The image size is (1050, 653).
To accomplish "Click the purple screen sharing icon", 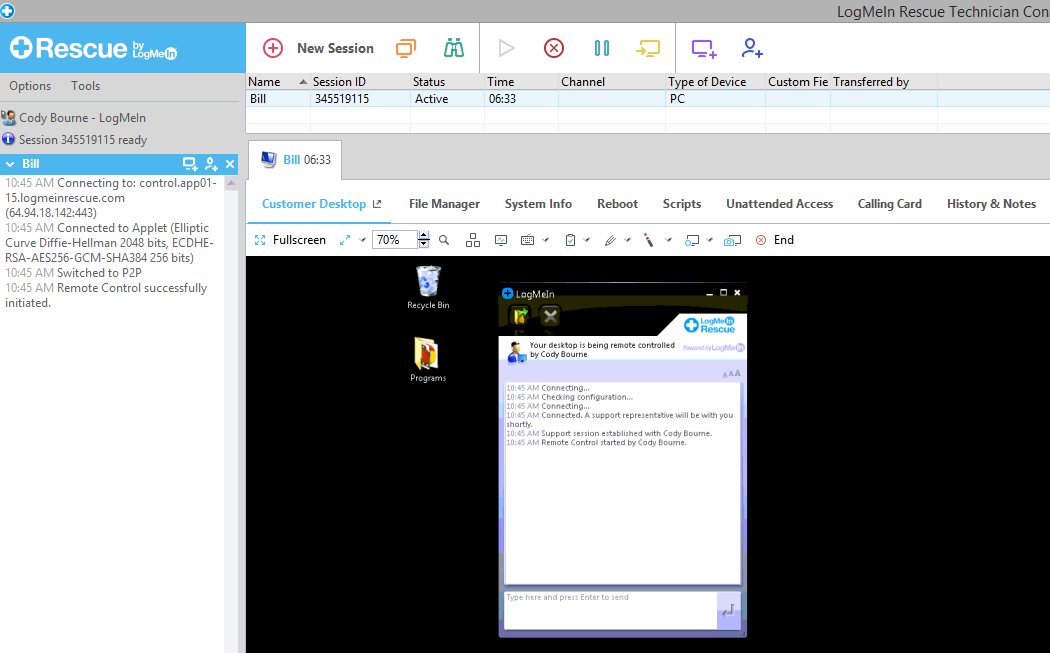I will tap(704, 48).
